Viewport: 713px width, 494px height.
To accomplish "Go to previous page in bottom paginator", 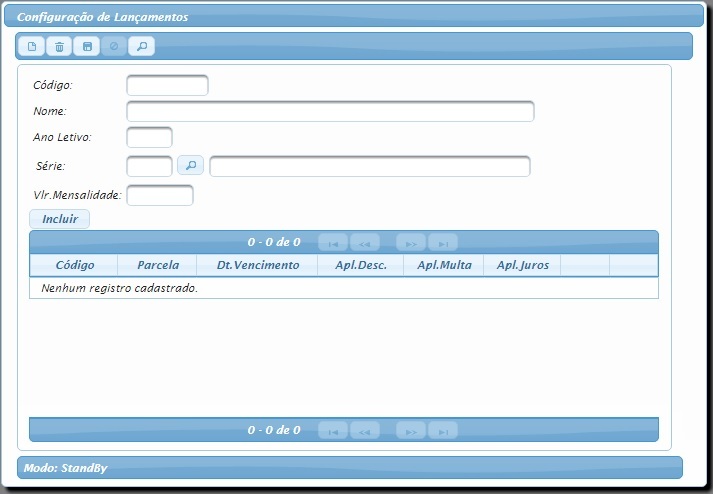I will click(365, 430).
